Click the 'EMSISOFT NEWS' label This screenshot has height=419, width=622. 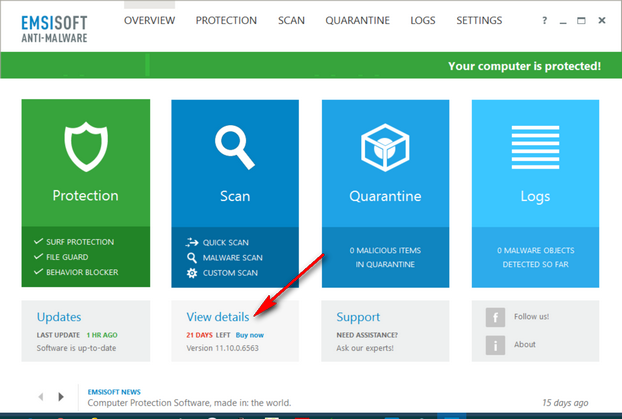114,392
